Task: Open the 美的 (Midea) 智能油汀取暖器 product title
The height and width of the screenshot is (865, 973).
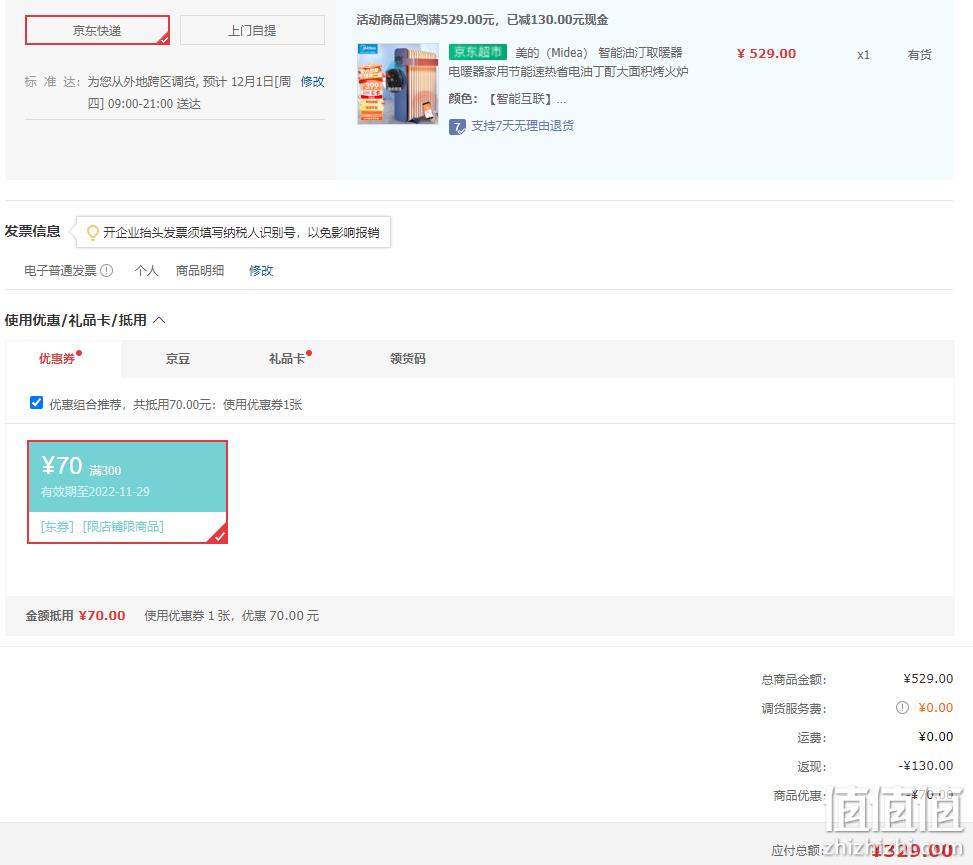Action: point(598,53)
